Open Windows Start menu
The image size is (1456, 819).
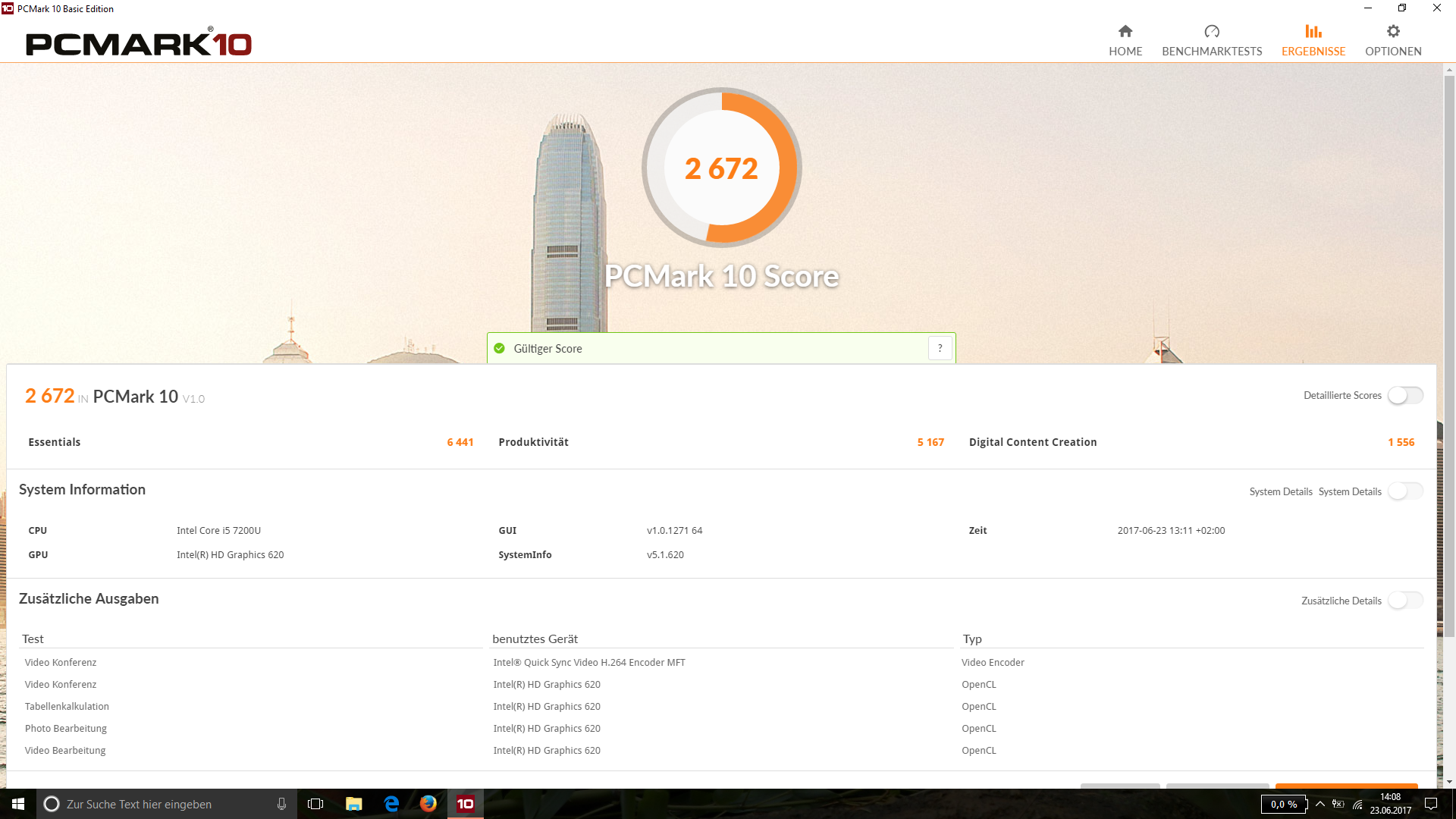click(18, 804)
